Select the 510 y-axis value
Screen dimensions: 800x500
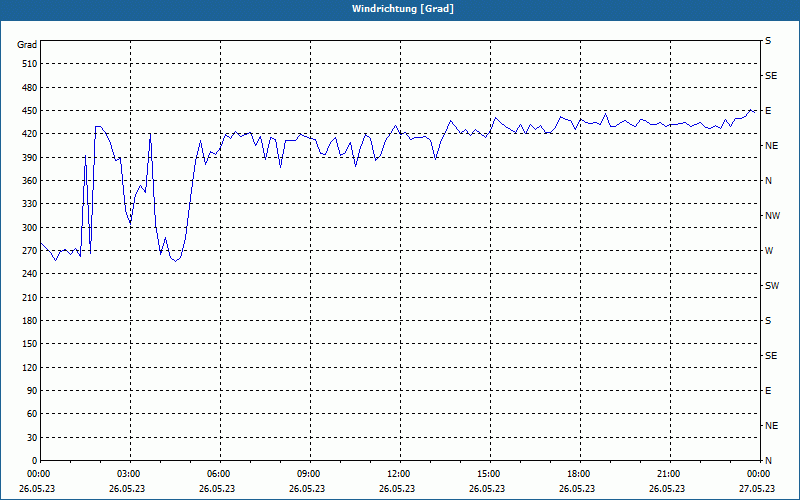pyautogui.click(x=30, y=64)
